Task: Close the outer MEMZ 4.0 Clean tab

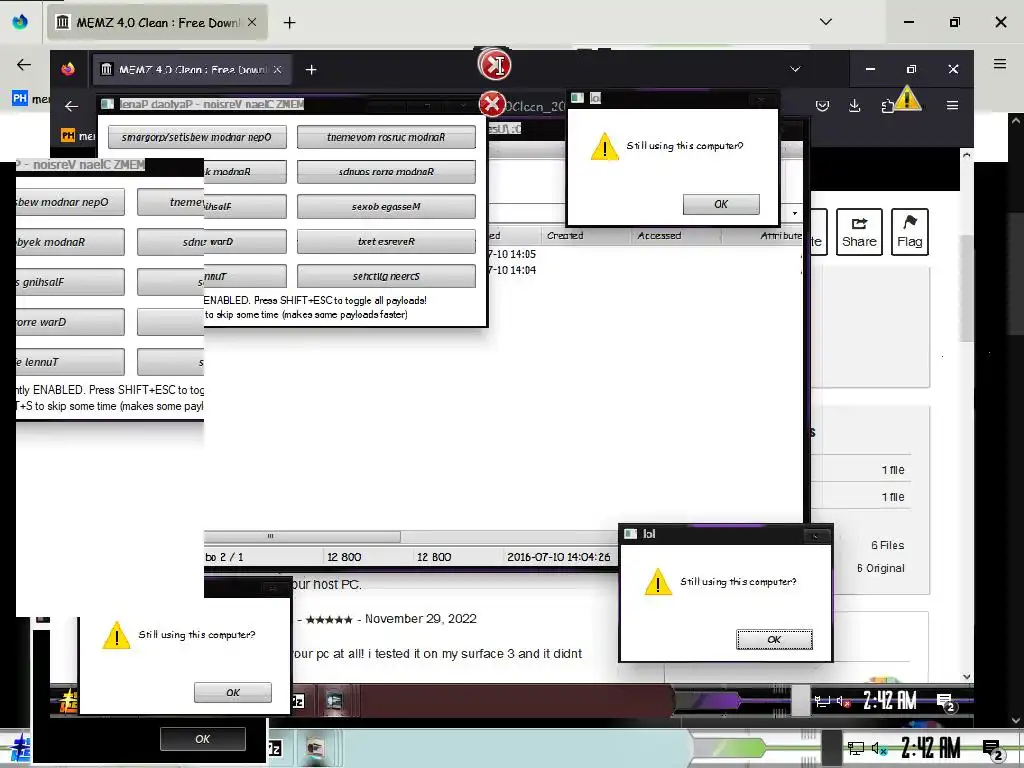Action: pos(252,22)
